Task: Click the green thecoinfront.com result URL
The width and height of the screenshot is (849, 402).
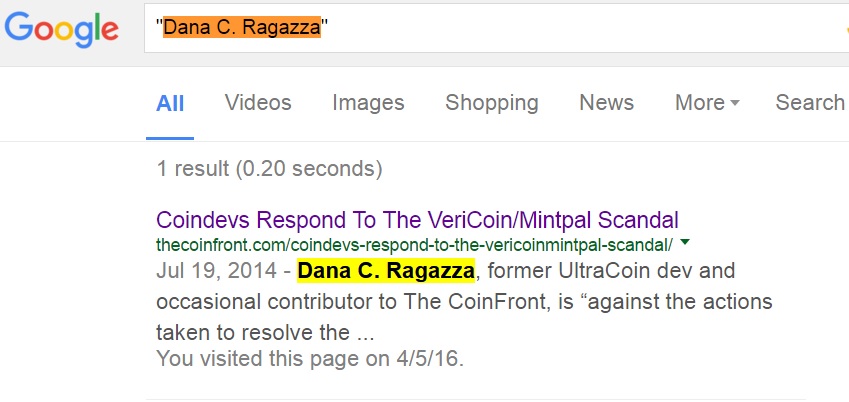Action: (x=414, y=245)
